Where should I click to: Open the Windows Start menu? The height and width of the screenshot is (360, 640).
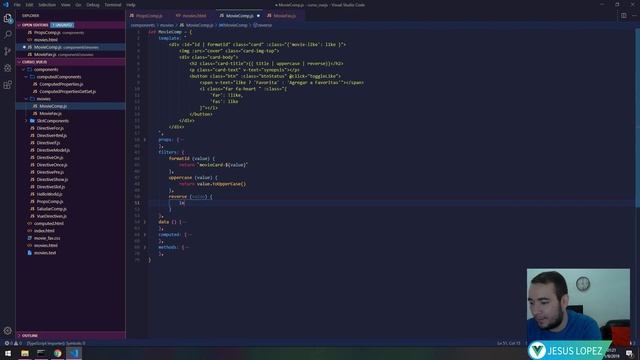[x=8, y=353]
